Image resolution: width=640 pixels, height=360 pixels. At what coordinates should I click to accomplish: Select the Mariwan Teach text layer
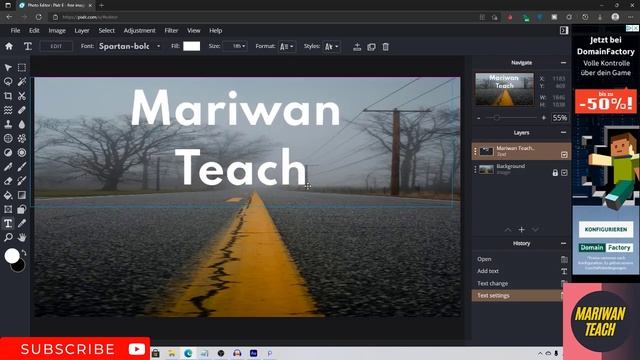(x=521, y=151)
